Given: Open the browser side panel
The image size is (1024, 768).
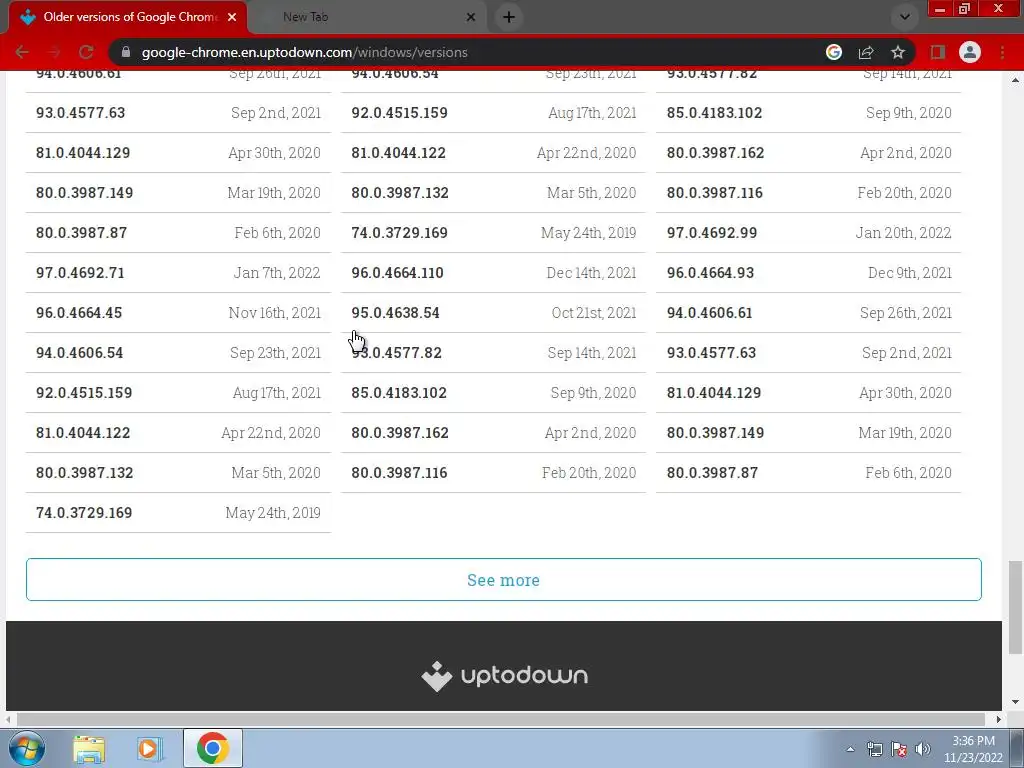Looking at the screenshot, I should (x=938, y=52).
